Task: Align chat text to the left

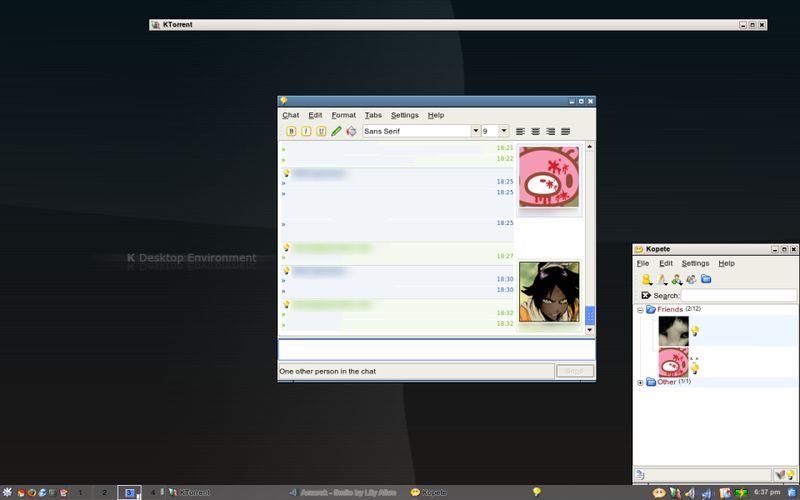Action: click(x=520, y=132)
